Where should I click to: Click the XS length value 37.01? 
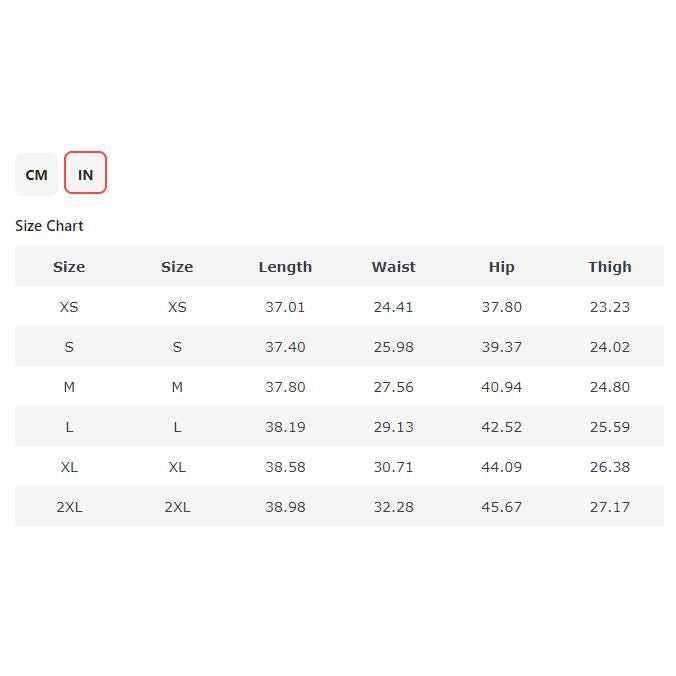(285, 307)
